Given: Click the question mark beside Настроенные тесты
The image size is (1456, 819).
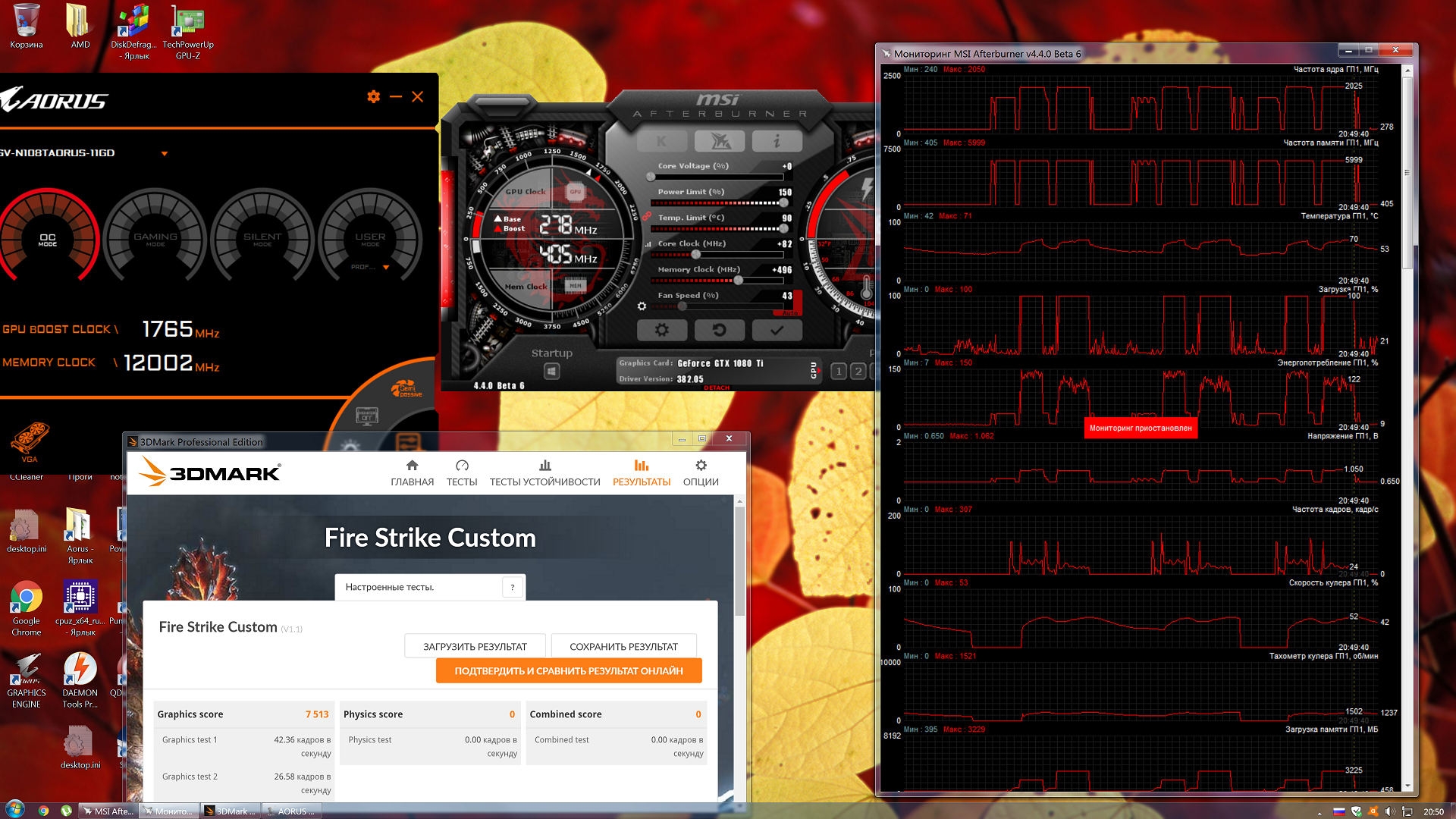Looking at the screenshot, I should coord(513,587).
